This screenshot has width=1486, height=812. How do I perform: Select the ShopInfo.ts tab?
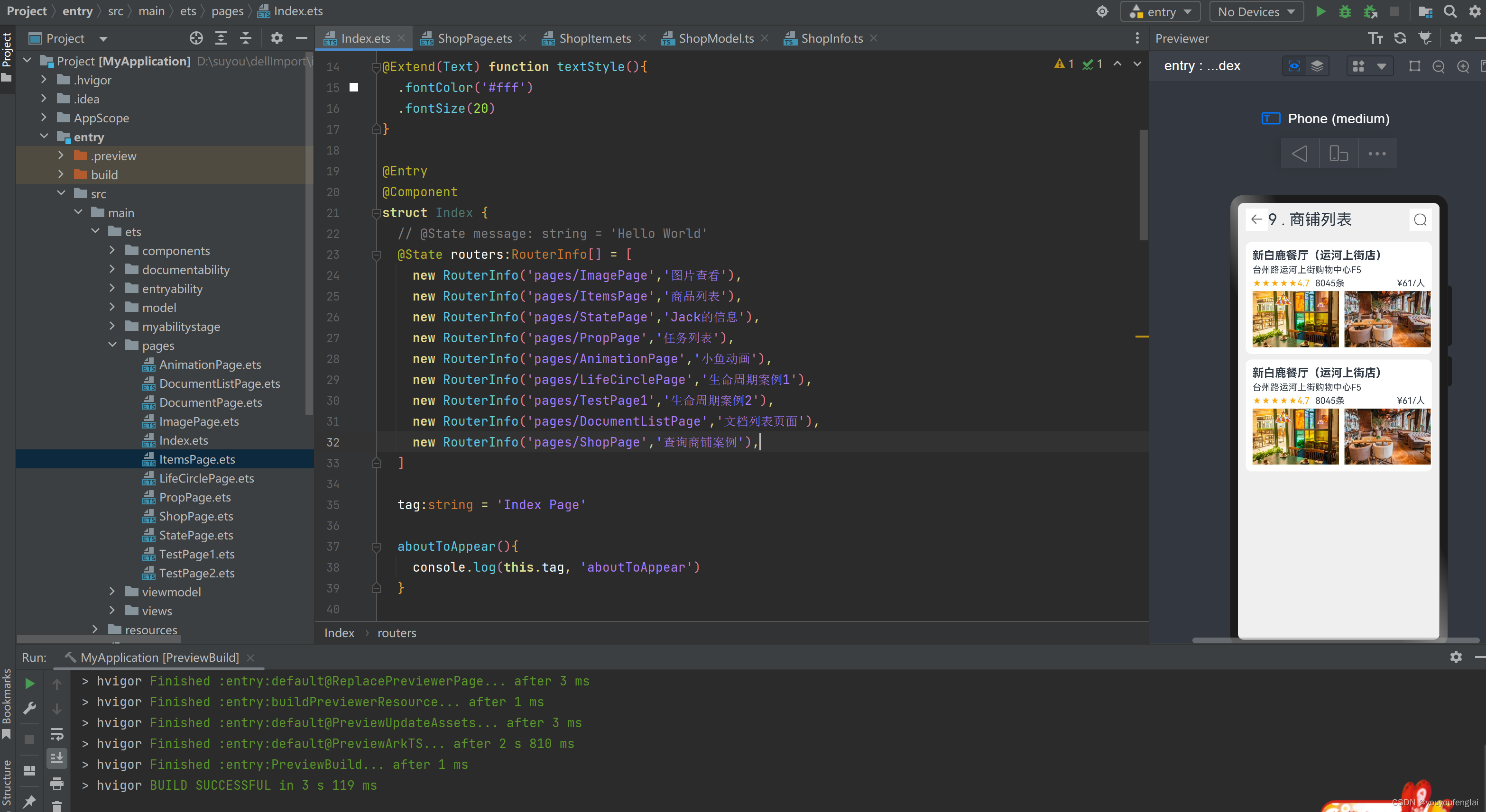point(831,38)
